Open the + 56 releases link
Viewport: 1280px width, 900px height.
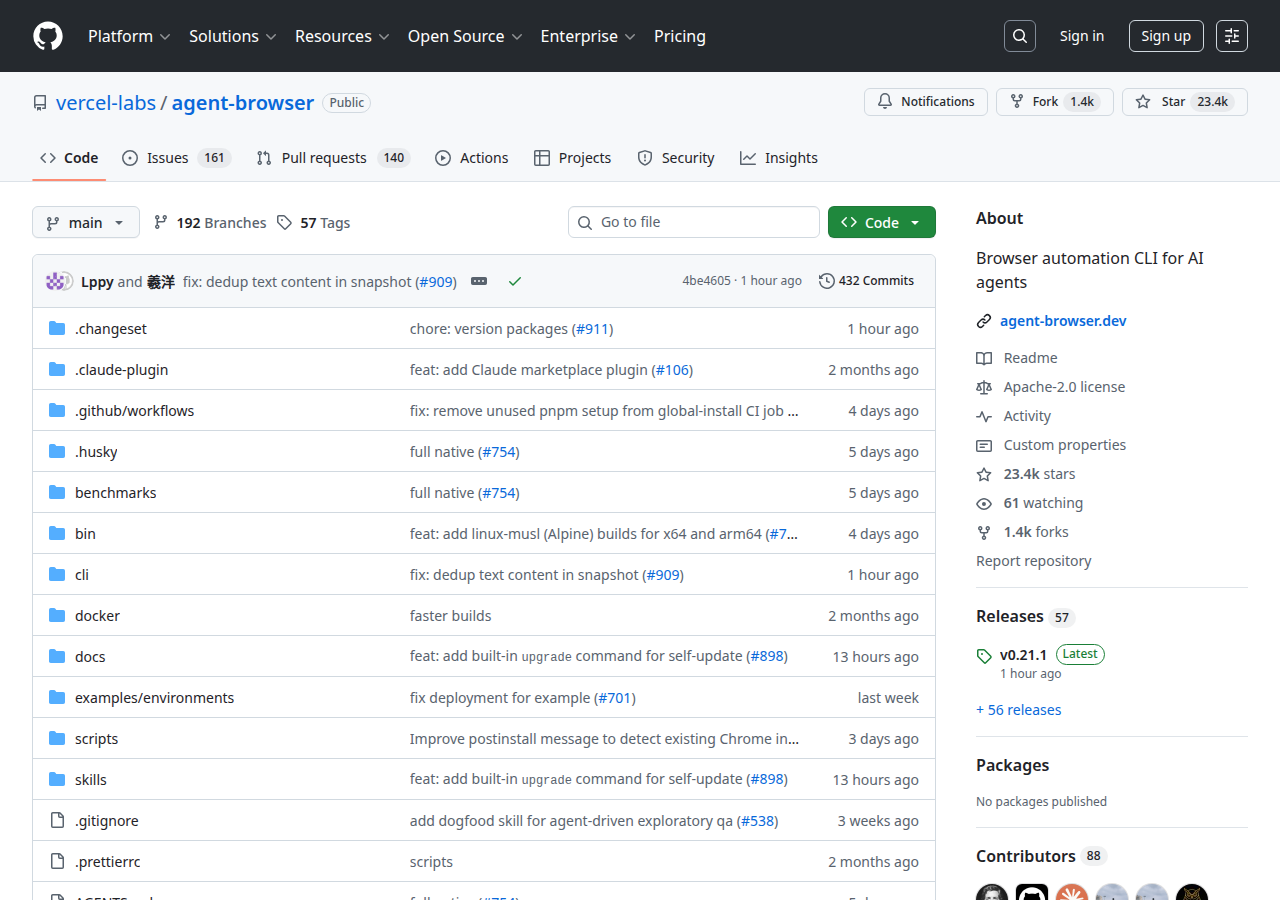1018,709
